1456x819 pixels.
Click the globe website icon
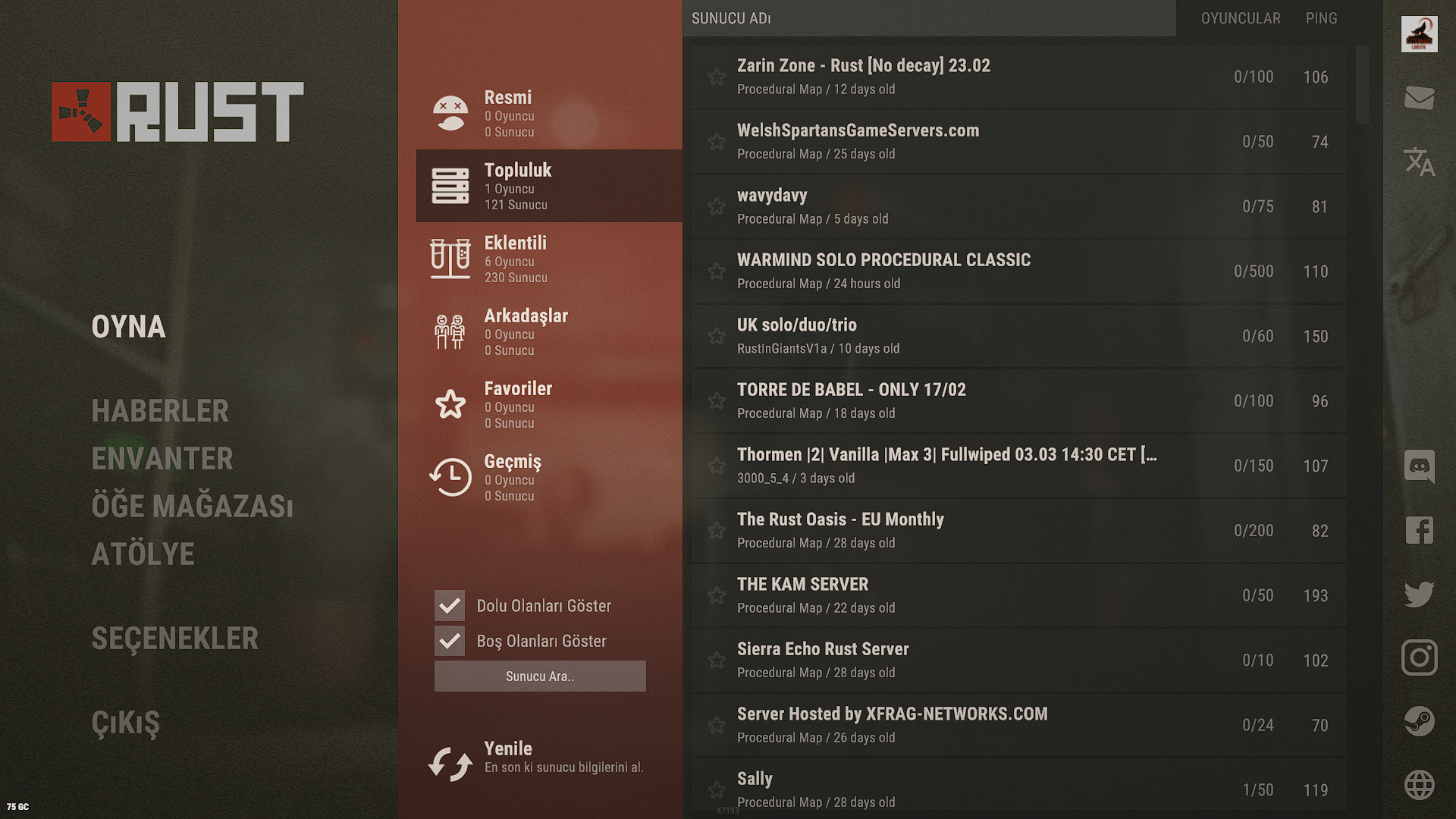coord(1419,785)
